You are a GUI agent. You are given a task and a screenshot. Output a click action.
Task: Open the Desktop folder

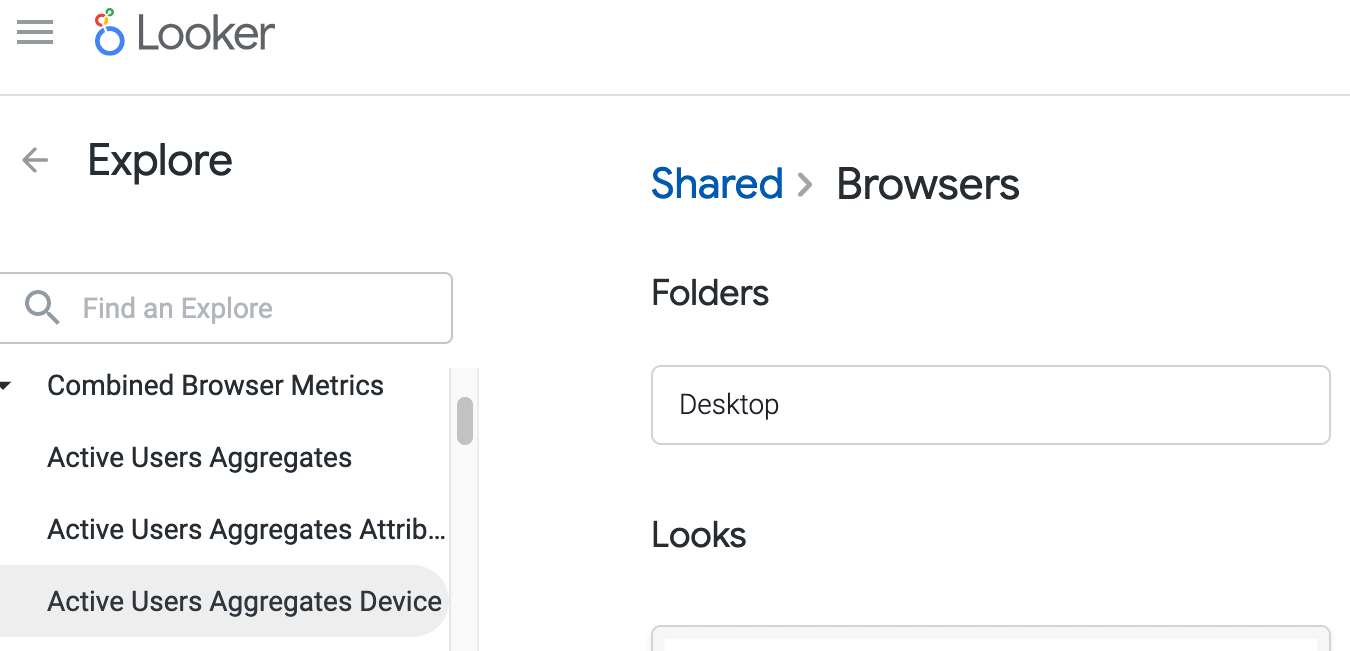coord(989,405)
